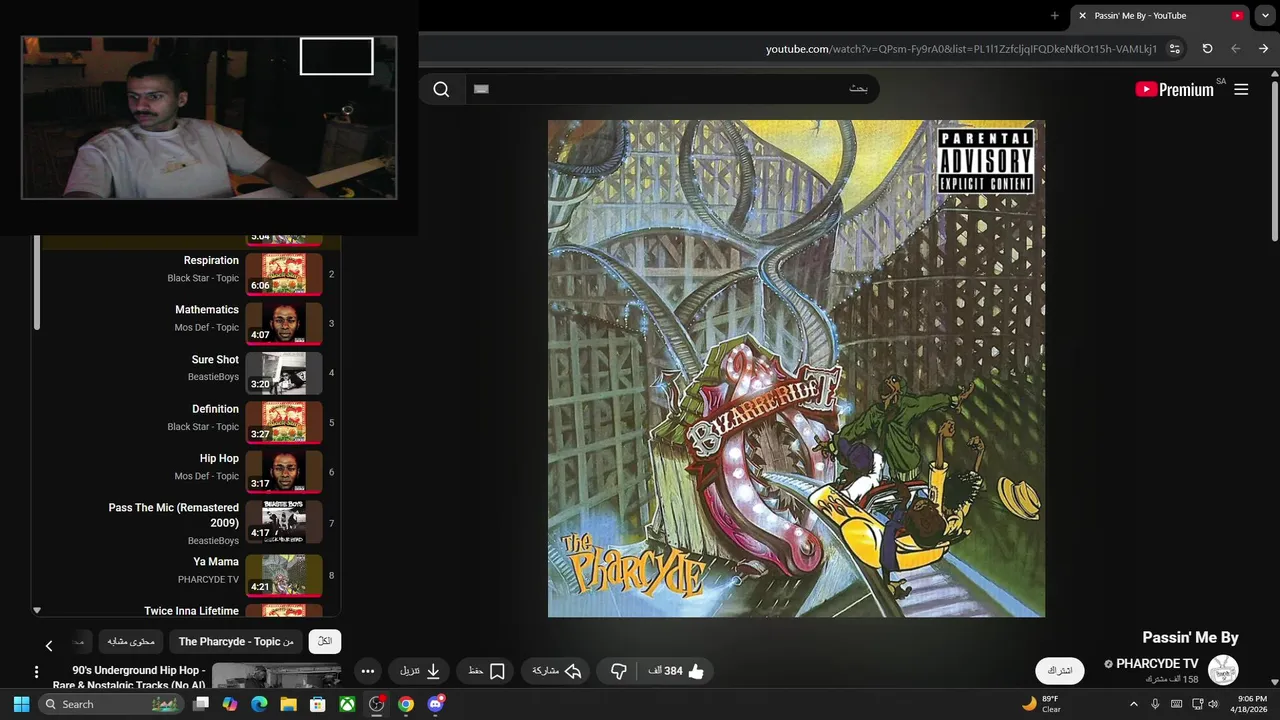The width and height of the screenshot is (1280, 720).
Task: Open options menu for 90's Underground Hip Hop
Action: pyautogui.click(x=36, y=672)
